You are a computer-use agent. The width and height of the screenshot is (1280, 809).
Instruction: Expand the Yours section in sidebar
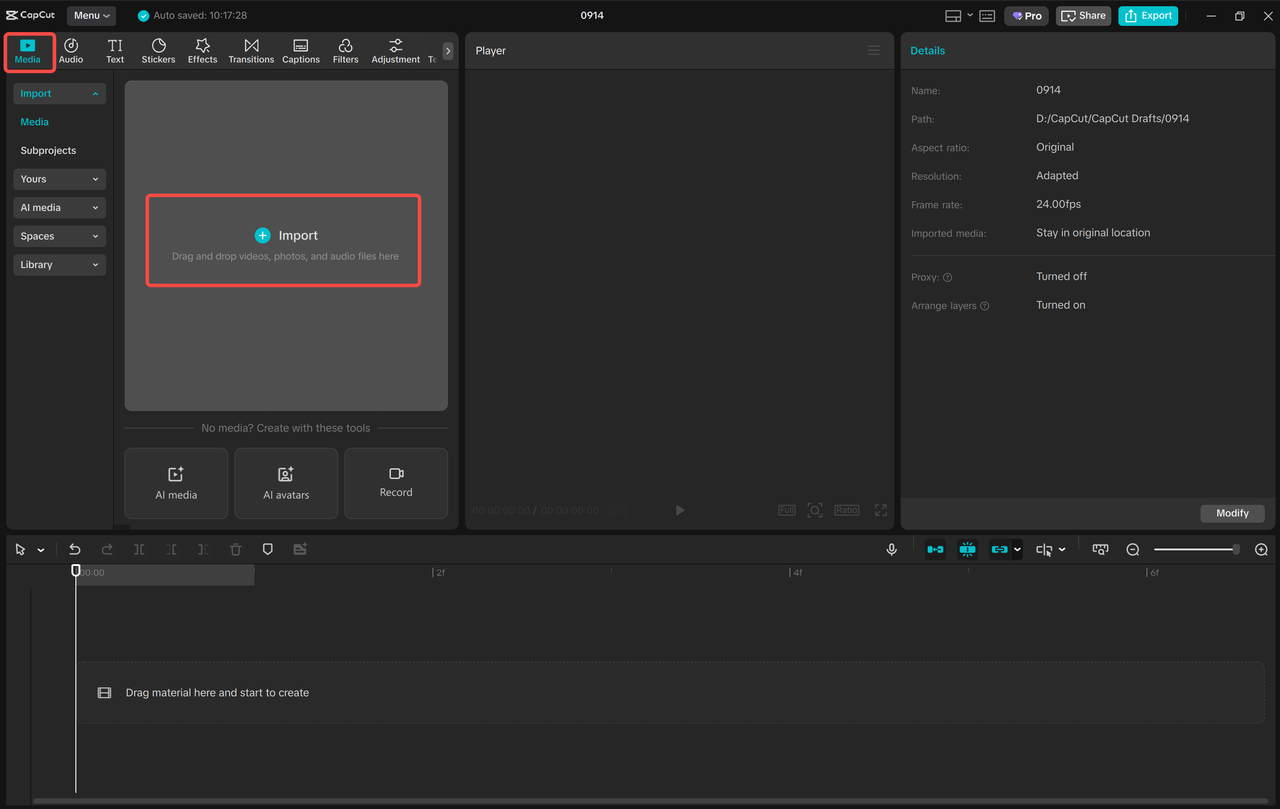tap(60, 179)
